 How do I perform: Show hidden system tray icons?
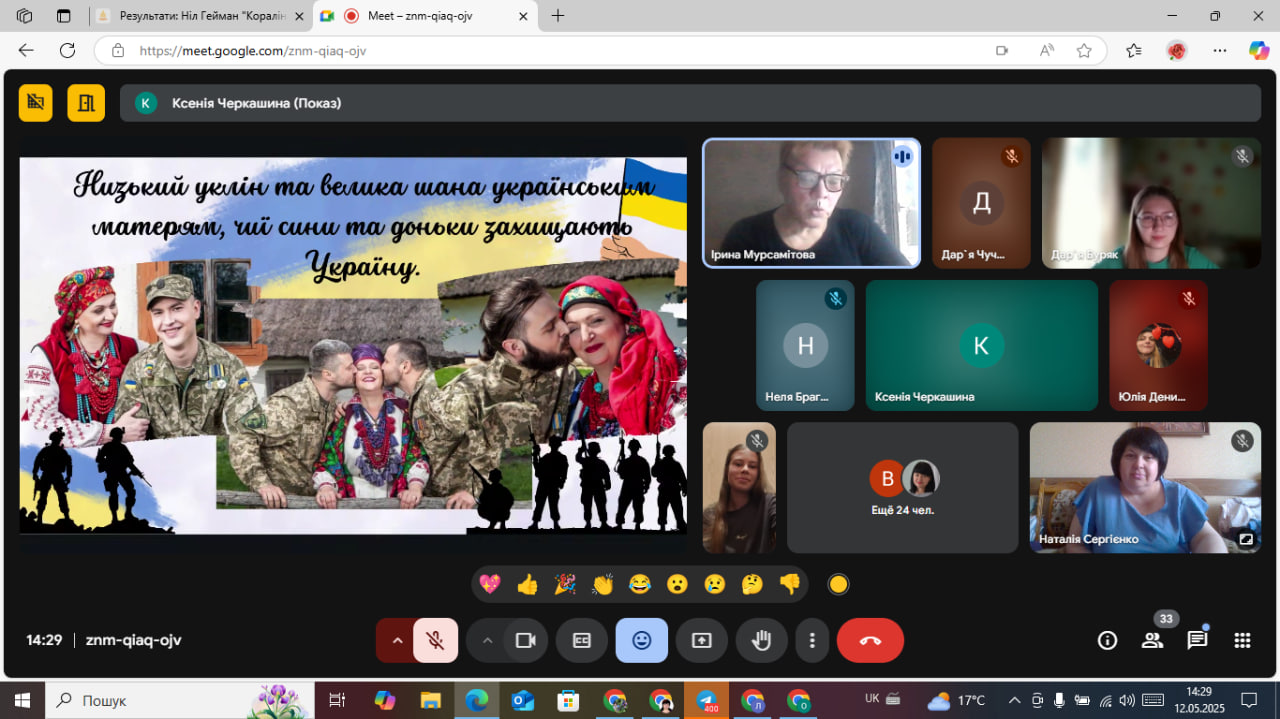pyautogui.click(x=1014, y=700)
